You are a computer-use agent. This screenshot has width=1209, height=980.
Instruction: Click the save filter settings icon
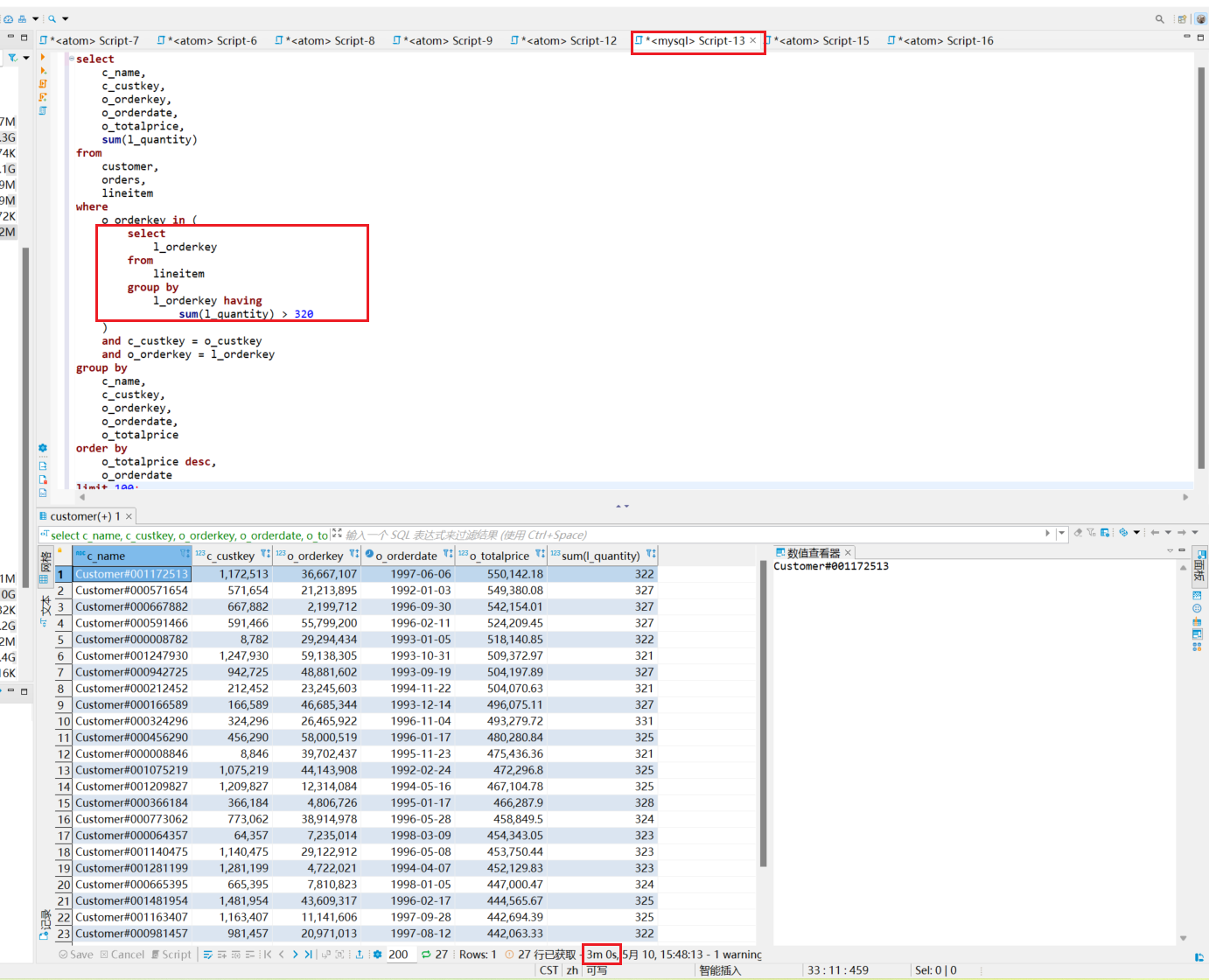tap(1106, 533)
